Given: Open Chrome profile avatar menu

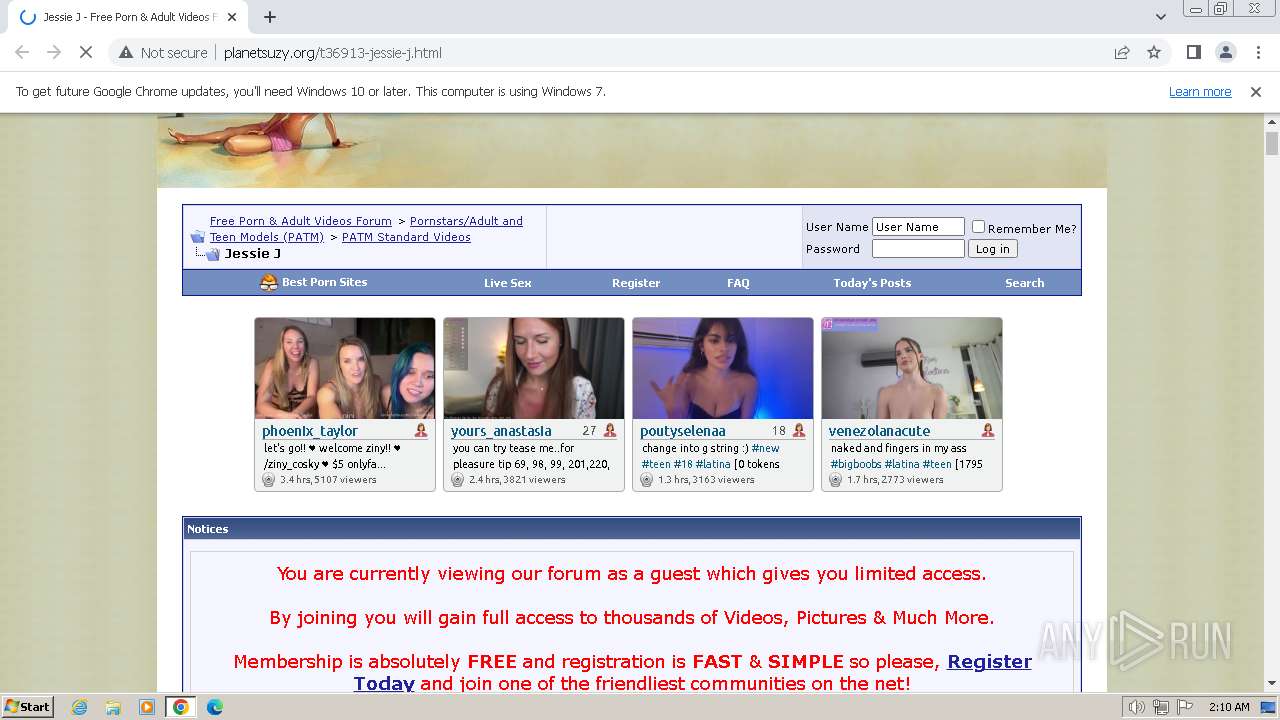Looking at the screenshot, I should [1225, 52].
